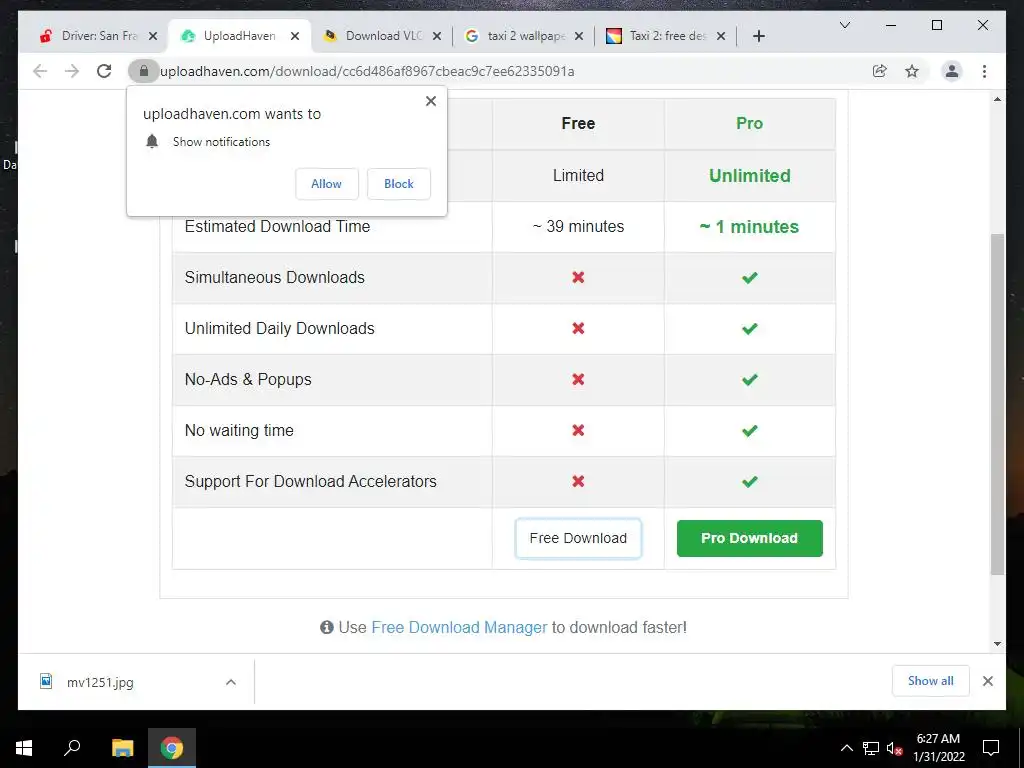
Task: Click the red X for No-Ads & Popups
Action: [x=578, y=379]
